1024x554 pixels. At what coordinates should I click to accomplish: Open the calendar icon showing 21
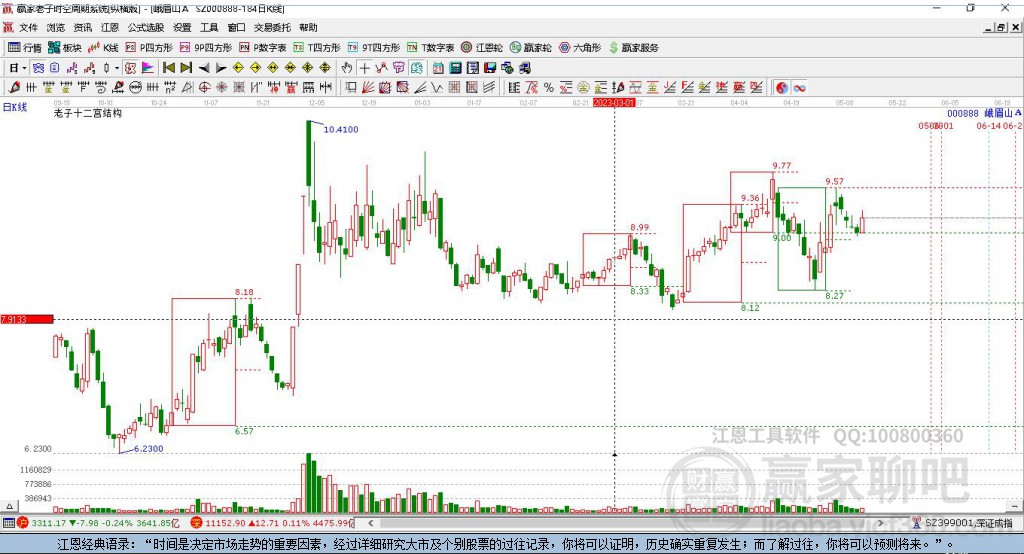click(438, 68)
